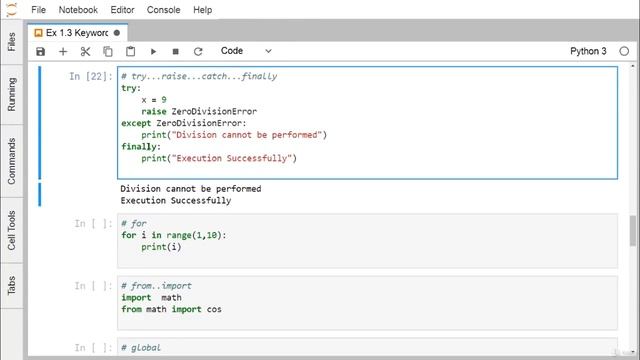Click the unsaved dot on the notebook tab
The width and height of the screenshot is (640, 360).
(117, 33)
